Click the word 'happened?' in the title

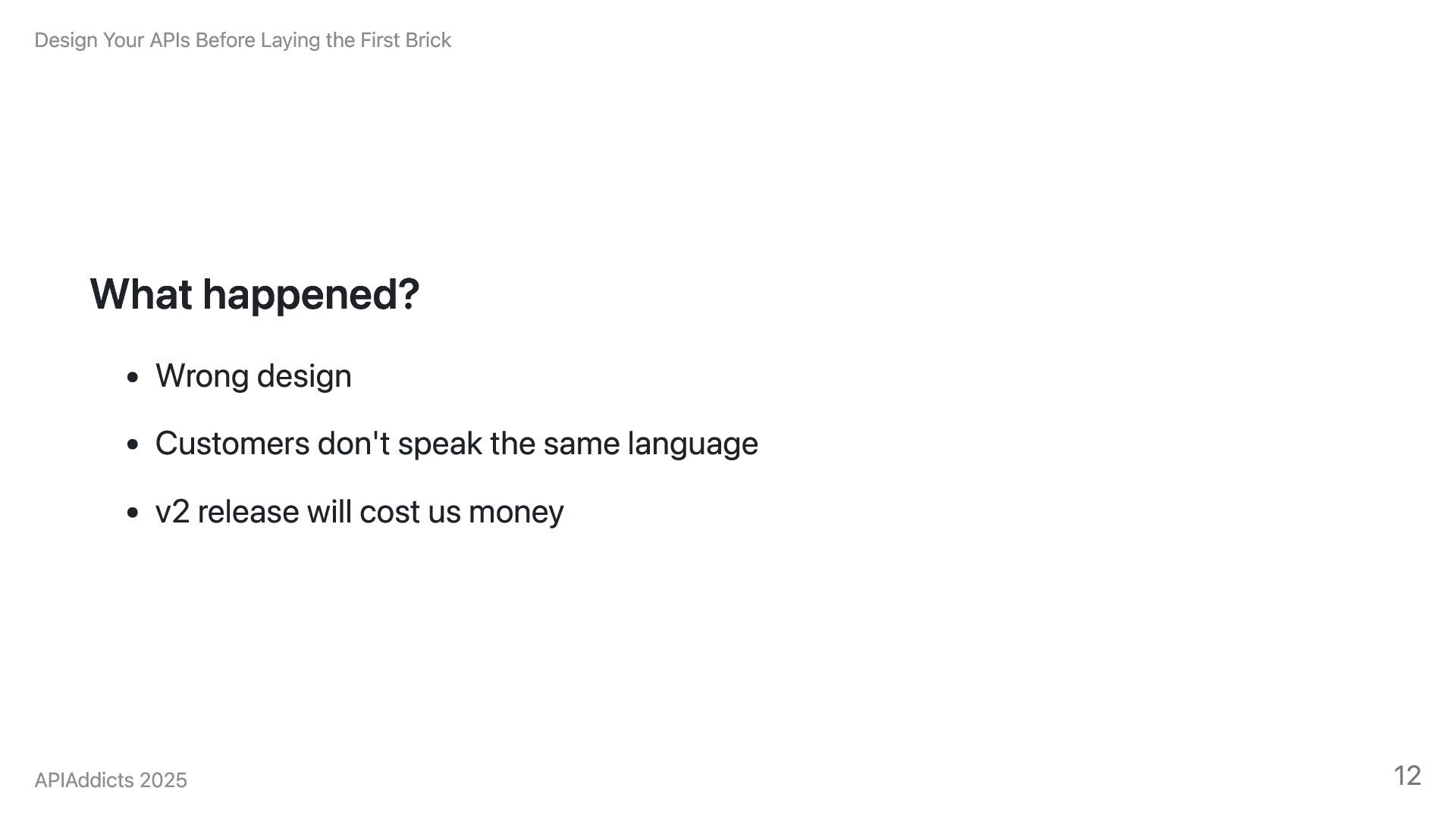point(311,296)
